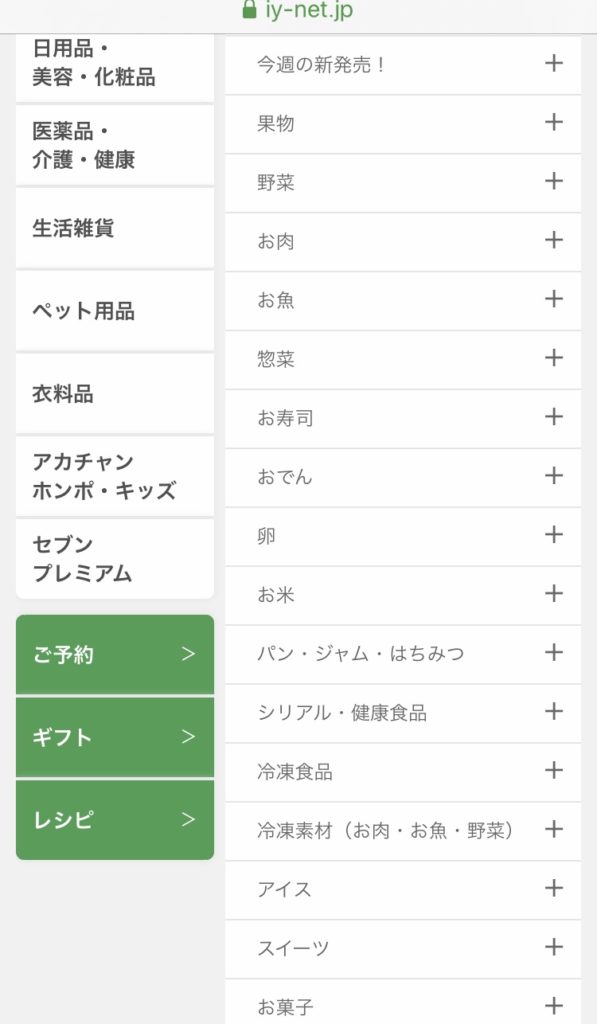This screenshot has width=597, height=1024.
Task: Expand the 冷凍食品 category row
Action: point(403,772)
